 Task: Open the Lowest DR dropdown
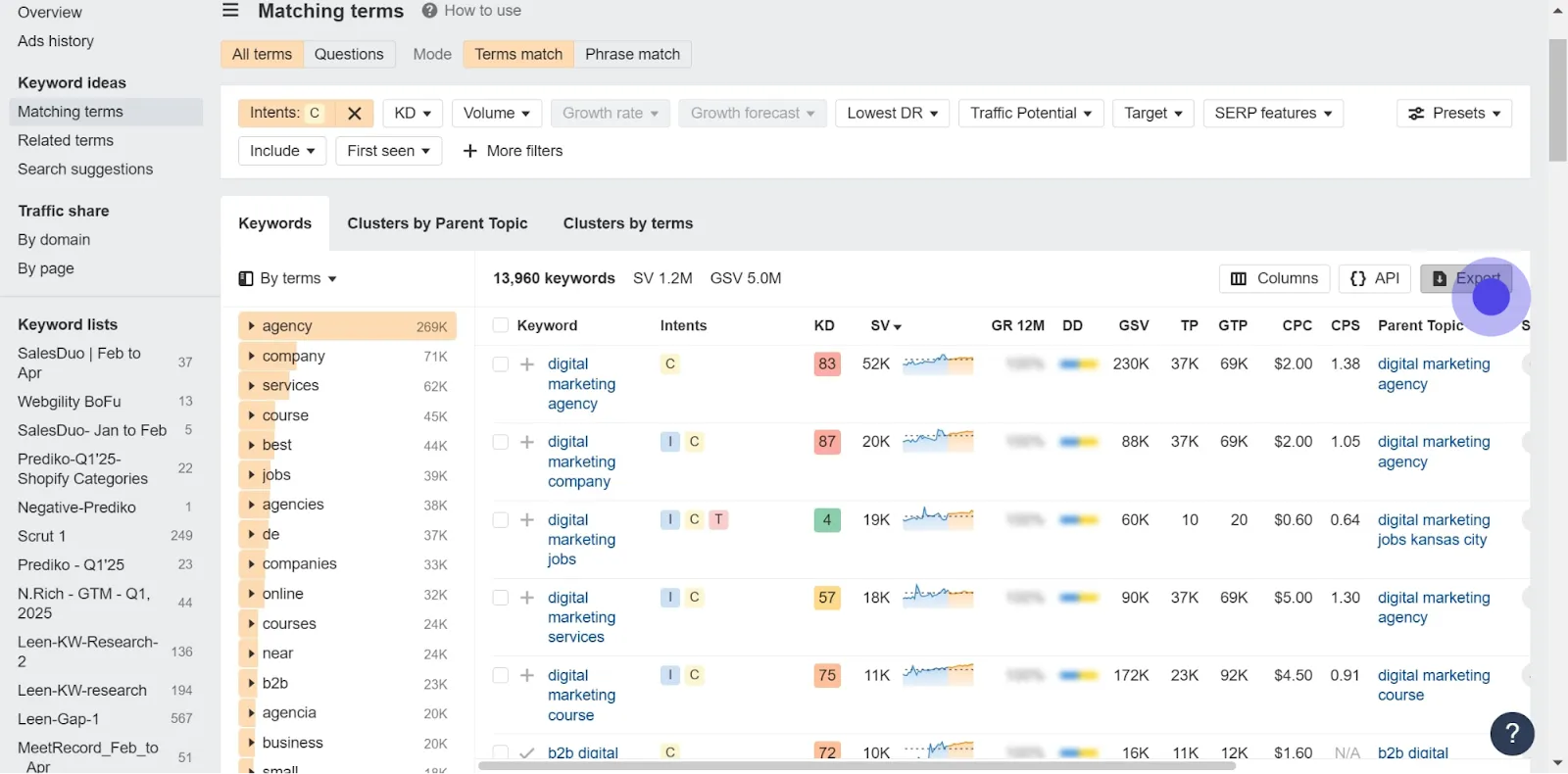[x=892, y=114]
